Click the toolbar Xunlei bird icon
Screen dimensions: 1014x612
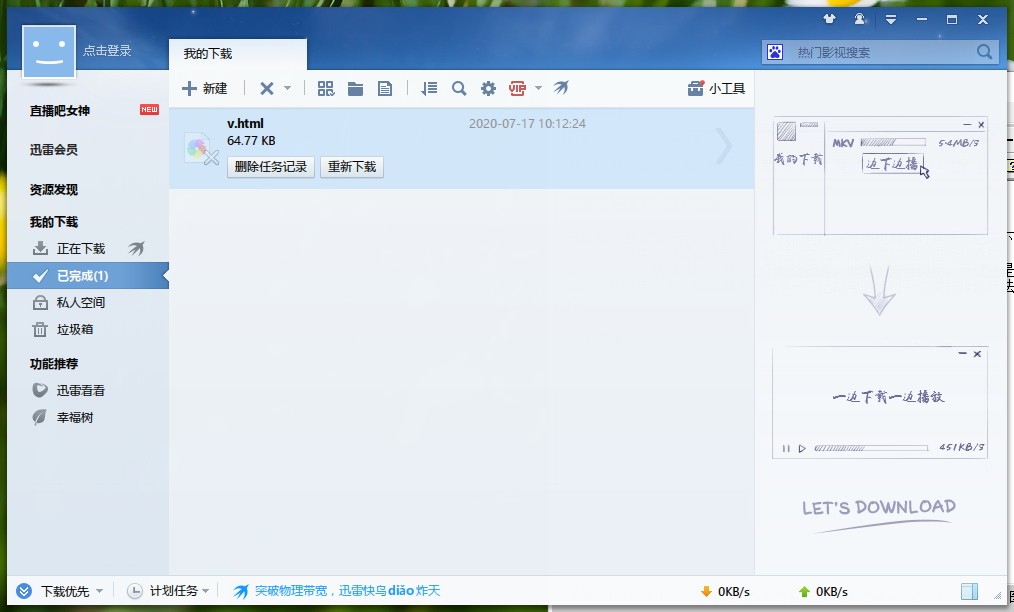click(x=561, y=87)
